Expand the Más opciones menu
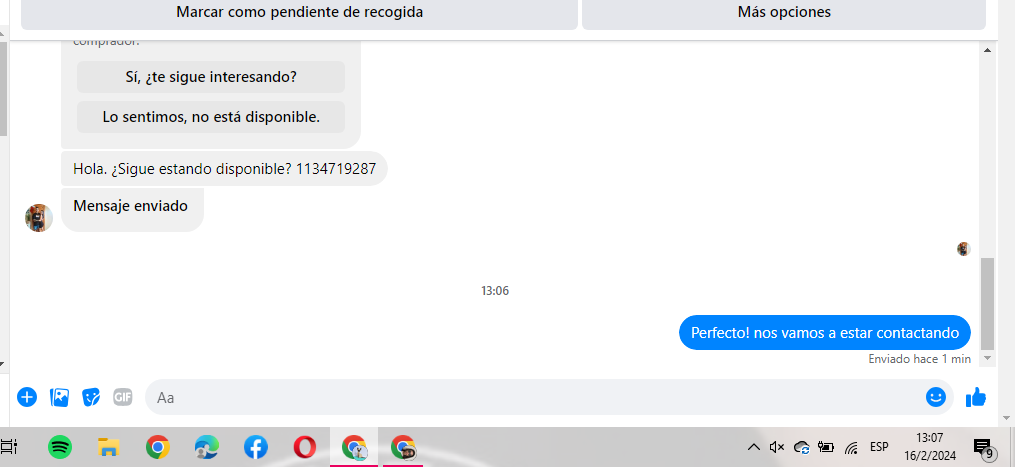 pos(784,13)
